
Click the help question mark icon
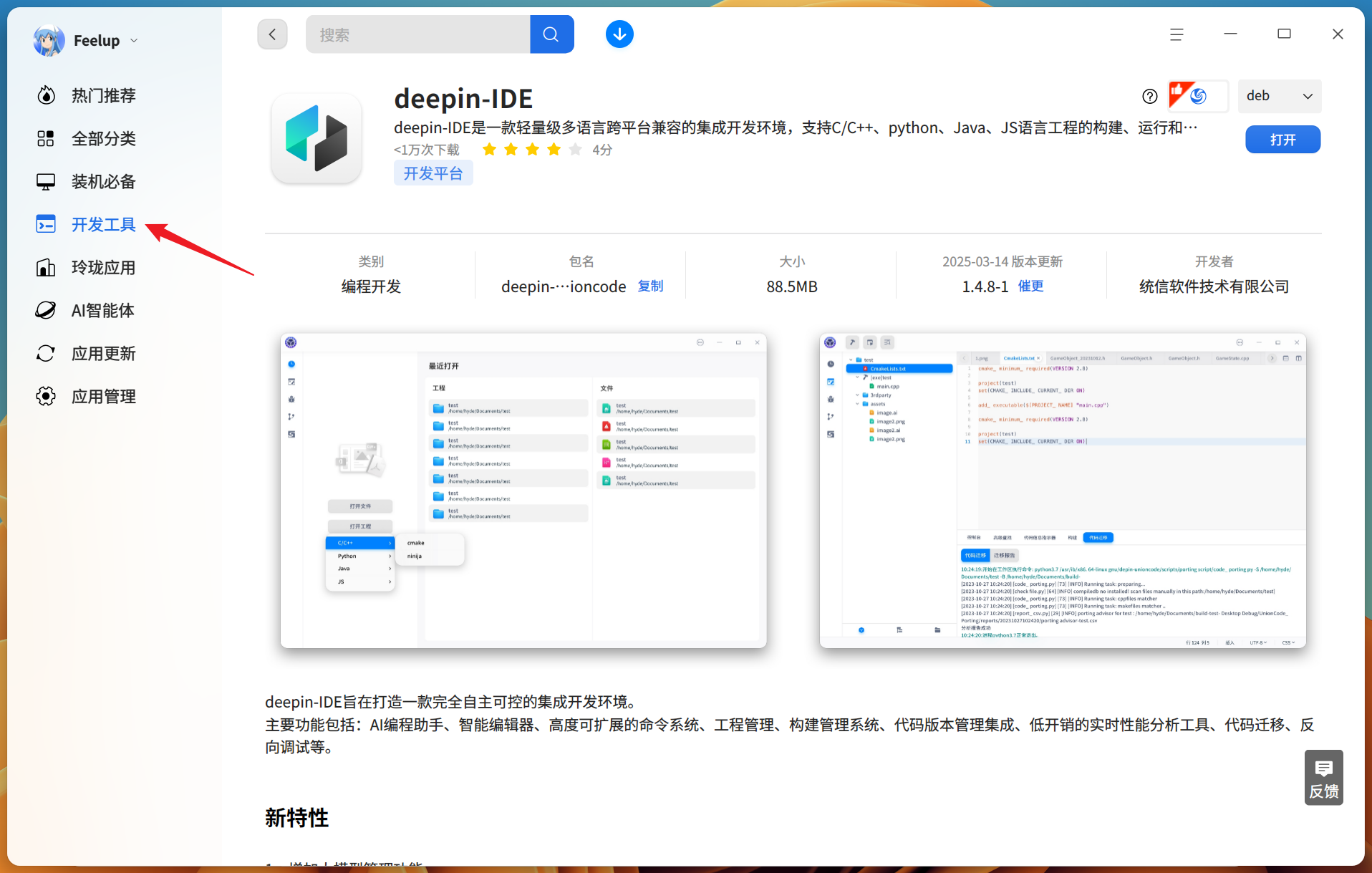[x=1150, y=97]
